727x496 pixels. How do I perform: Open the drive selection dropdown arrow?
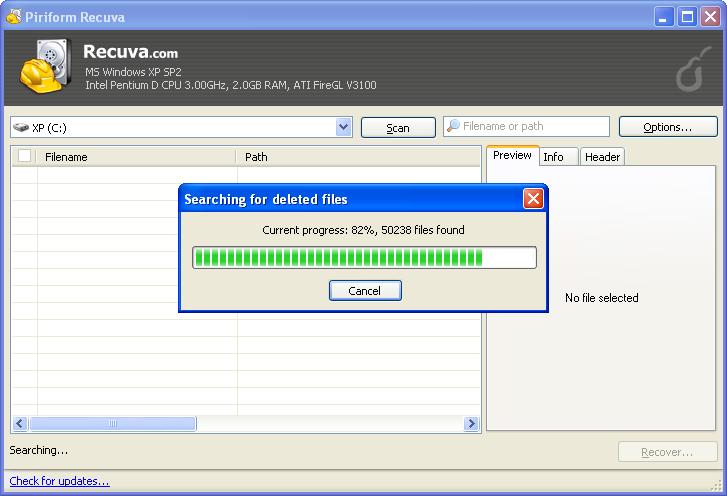tap(344, 127)
